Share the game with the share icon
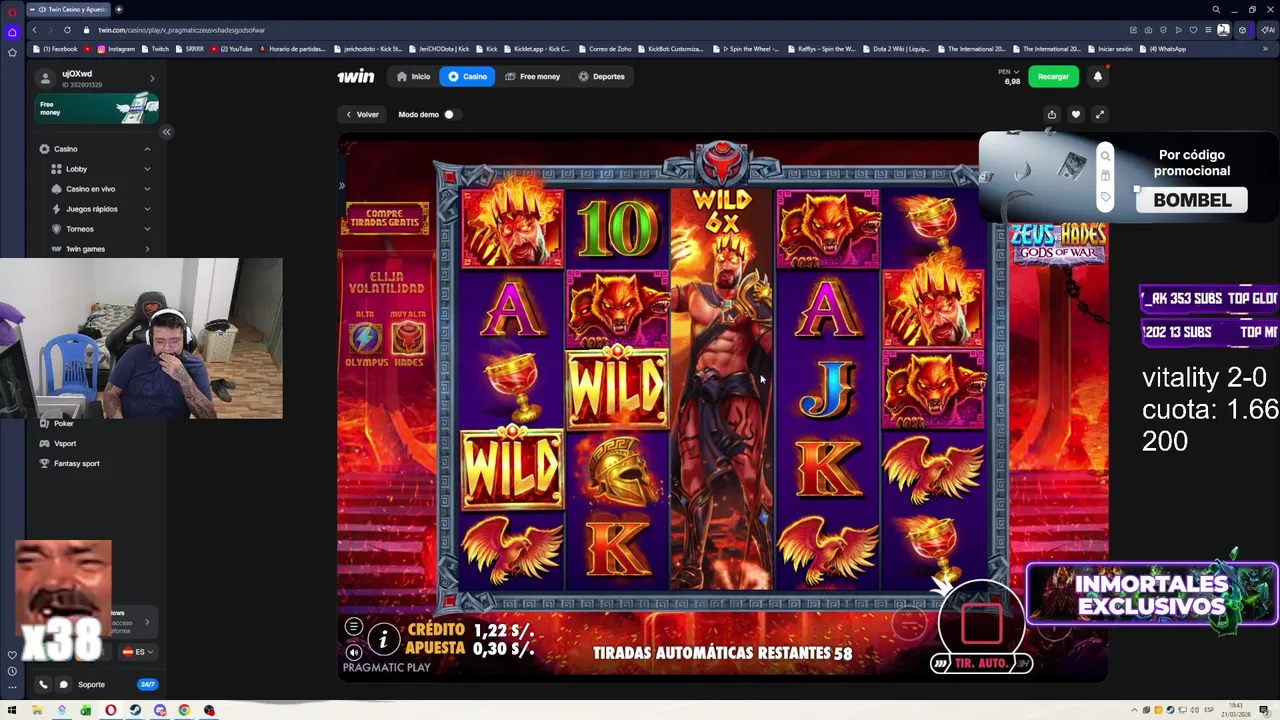Viewport: 1280px width, 720px height. coord(1052,114)
